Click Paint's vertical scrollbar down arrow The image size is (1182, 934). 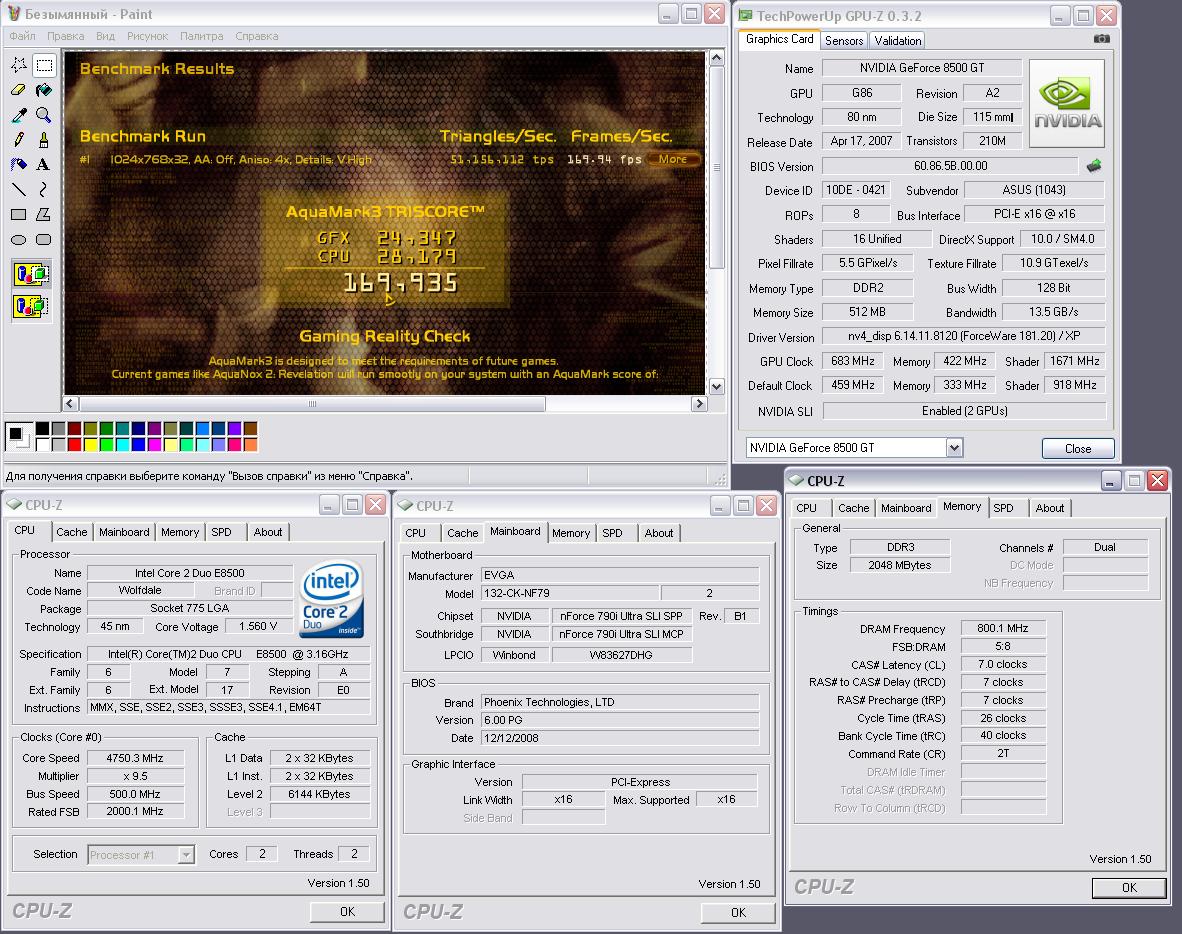pyautogui.click(x=716, y=387)
